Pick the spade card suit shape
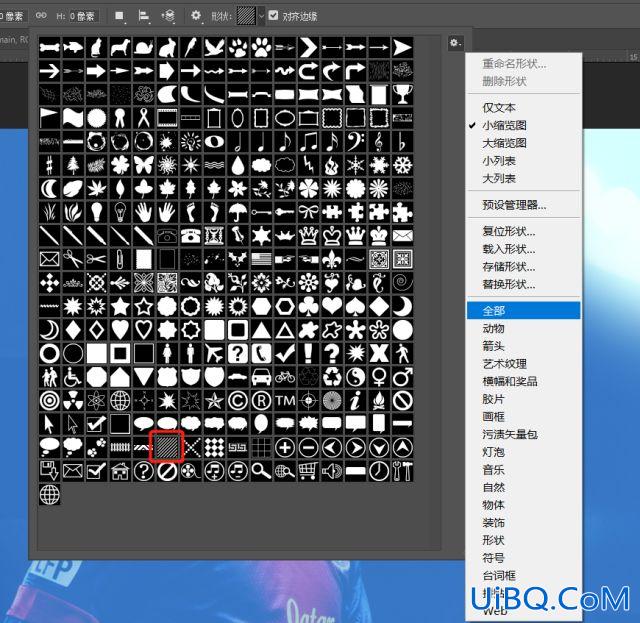 click(356, 306)
